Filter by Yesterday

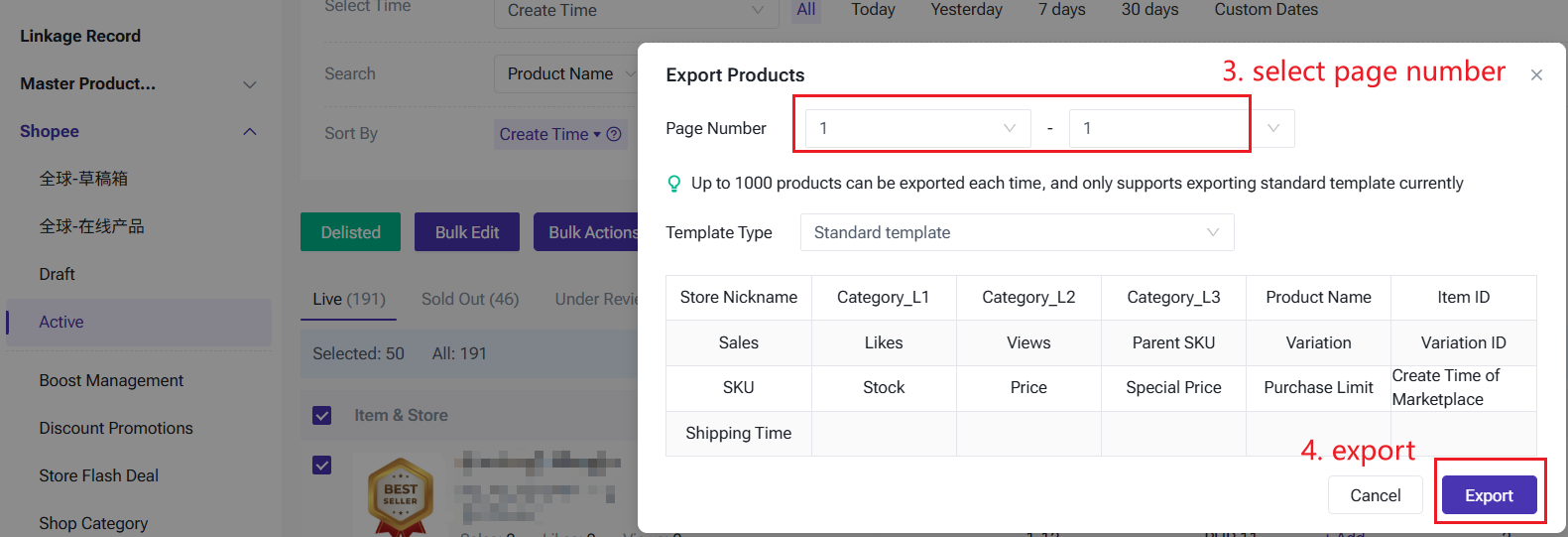966,10
